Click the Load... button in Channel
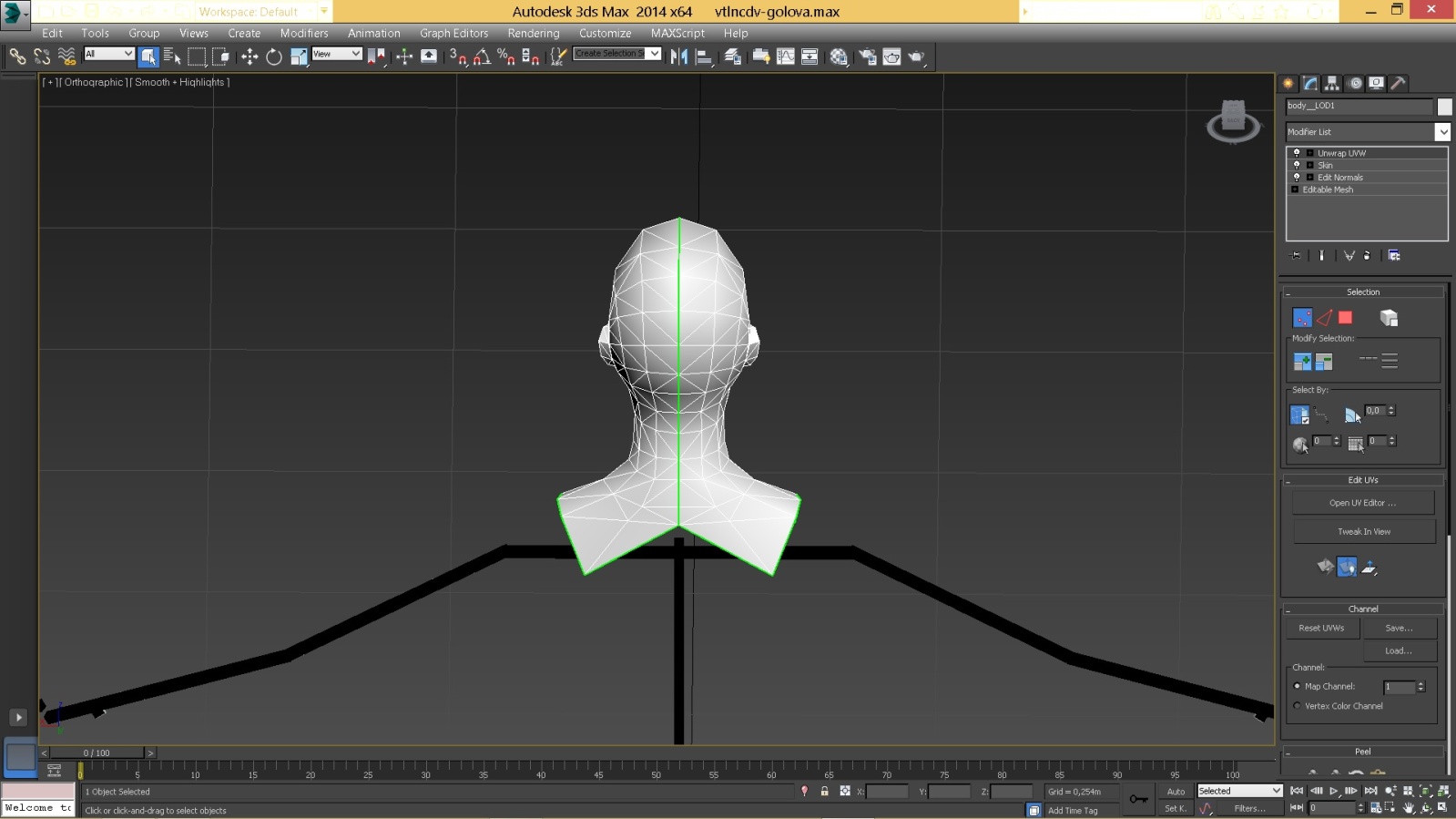1456x819 pixels. pyautogui.click(x=1400, y=651)
